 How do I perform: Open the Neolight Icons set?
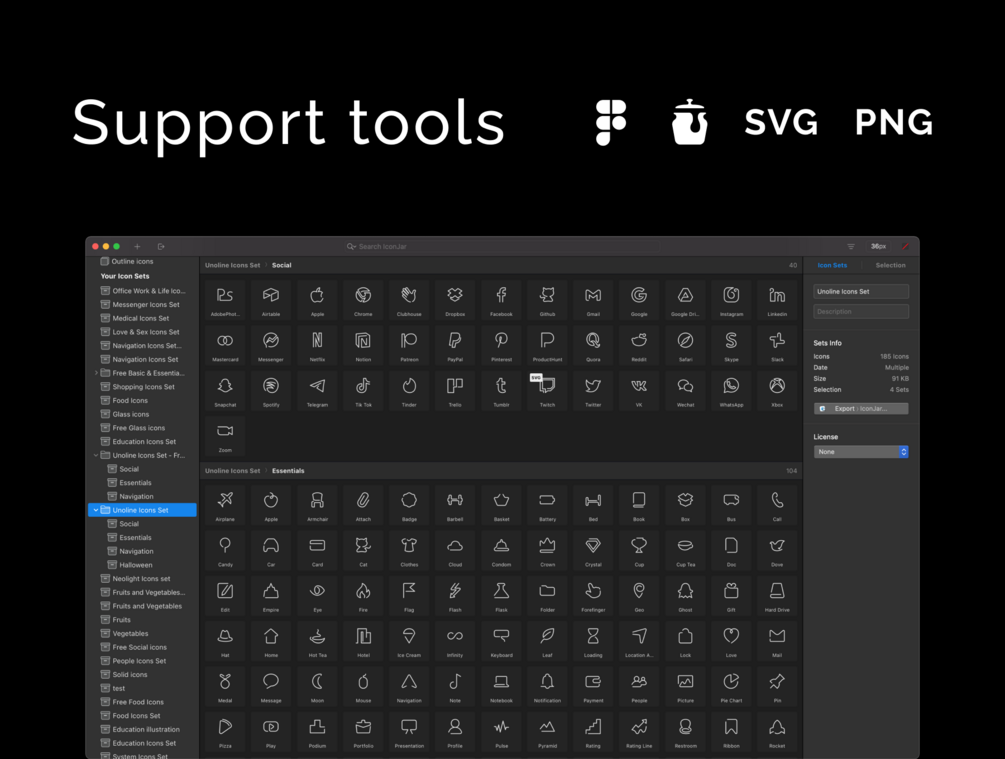pyautogui.click(x=142, y=578)
